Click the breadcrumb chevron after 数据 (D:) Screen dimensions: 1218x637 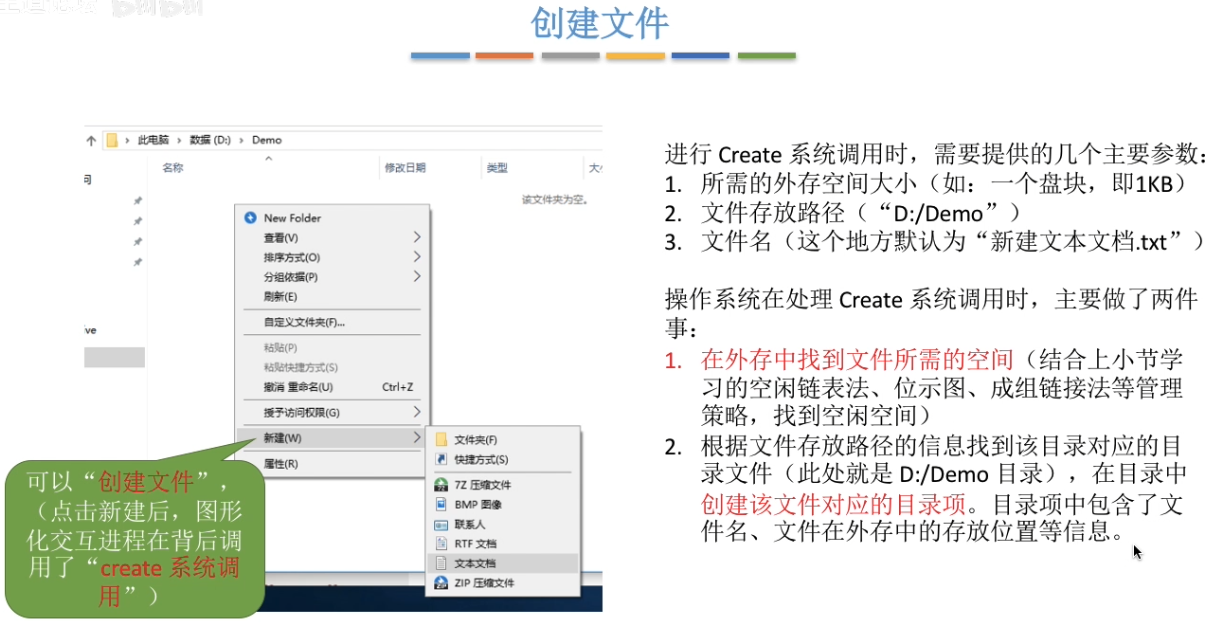pos(242,140)
